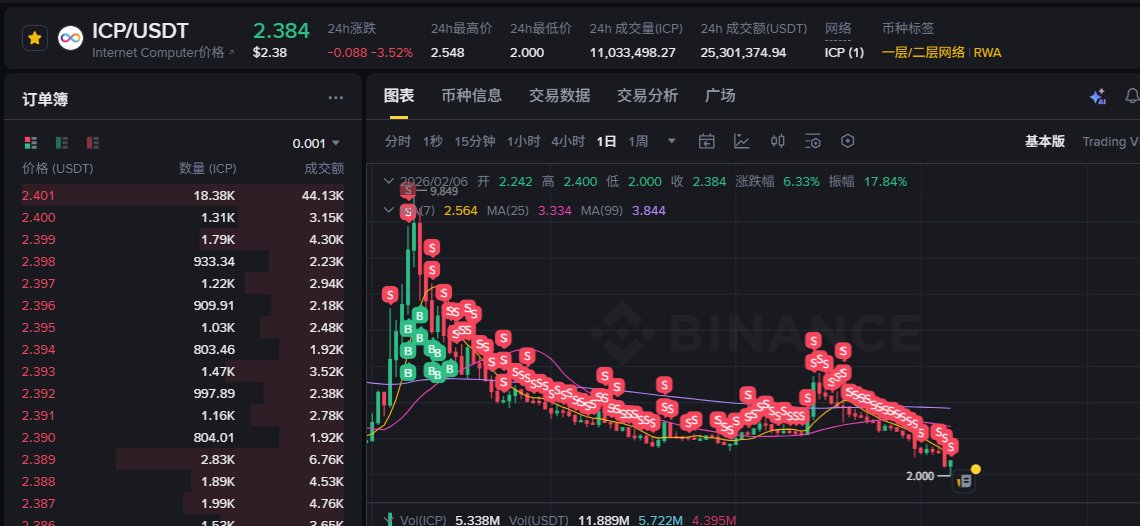The image size is (1140, 526).
Task: Open the chart display settings icon
Action: click(x=813, y=141)
